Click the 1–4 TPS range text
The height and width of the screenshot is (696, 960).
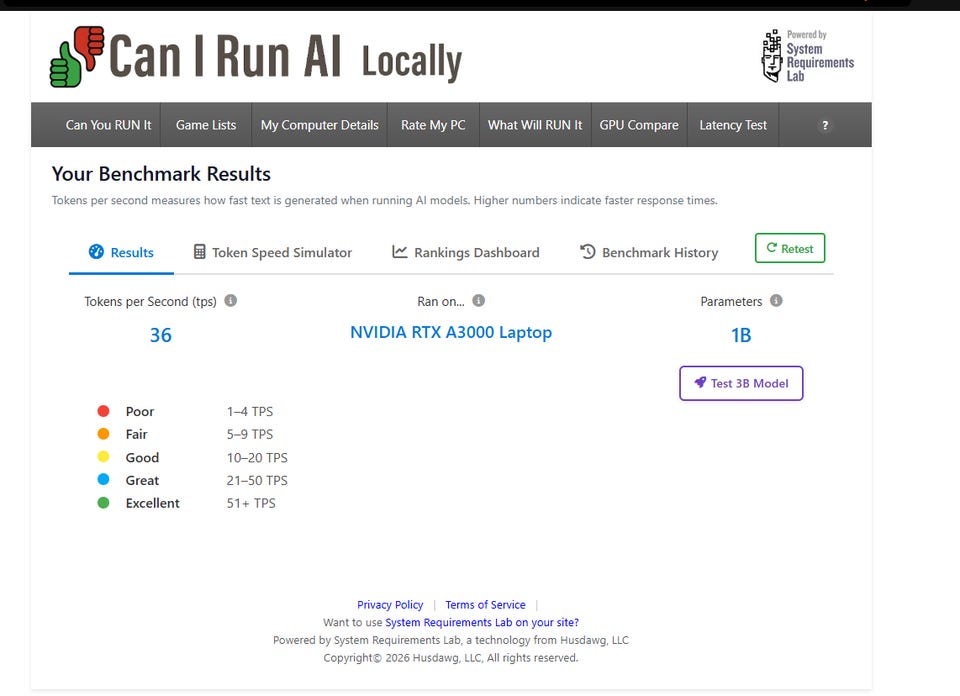click(250, 412)
